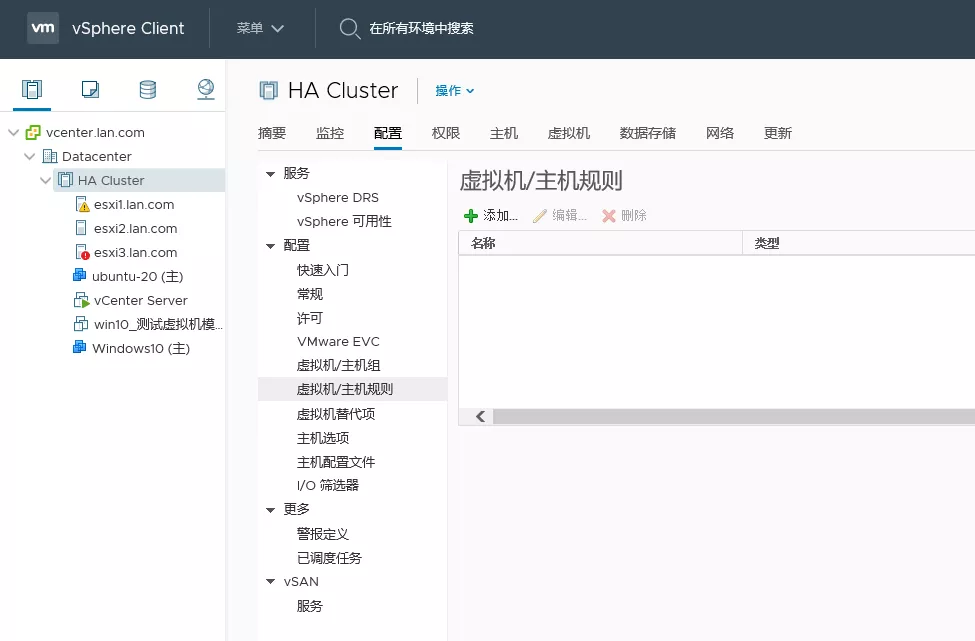Open the Storage inventory view icon

[x=148, y=90]
